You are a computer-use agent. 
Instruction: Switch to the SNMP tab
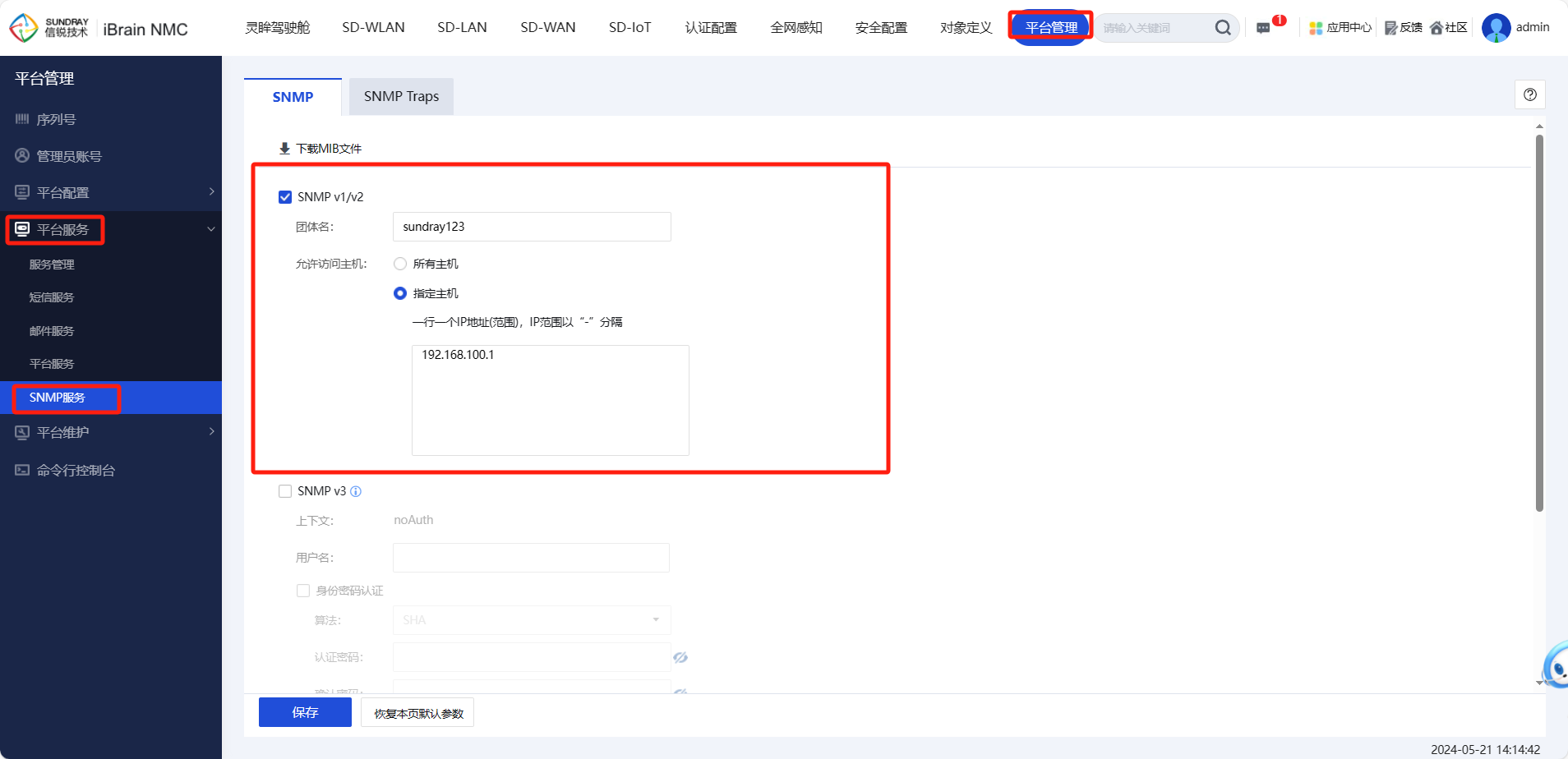(x=293, y=97)
